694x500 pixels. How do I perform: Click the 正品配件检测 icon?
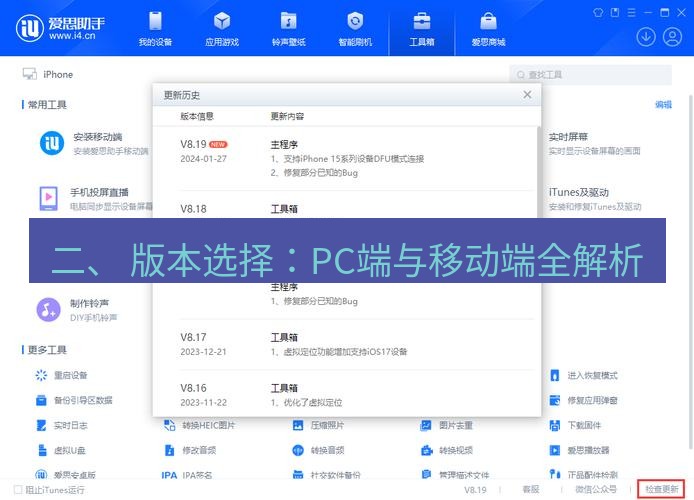point(555,474)
